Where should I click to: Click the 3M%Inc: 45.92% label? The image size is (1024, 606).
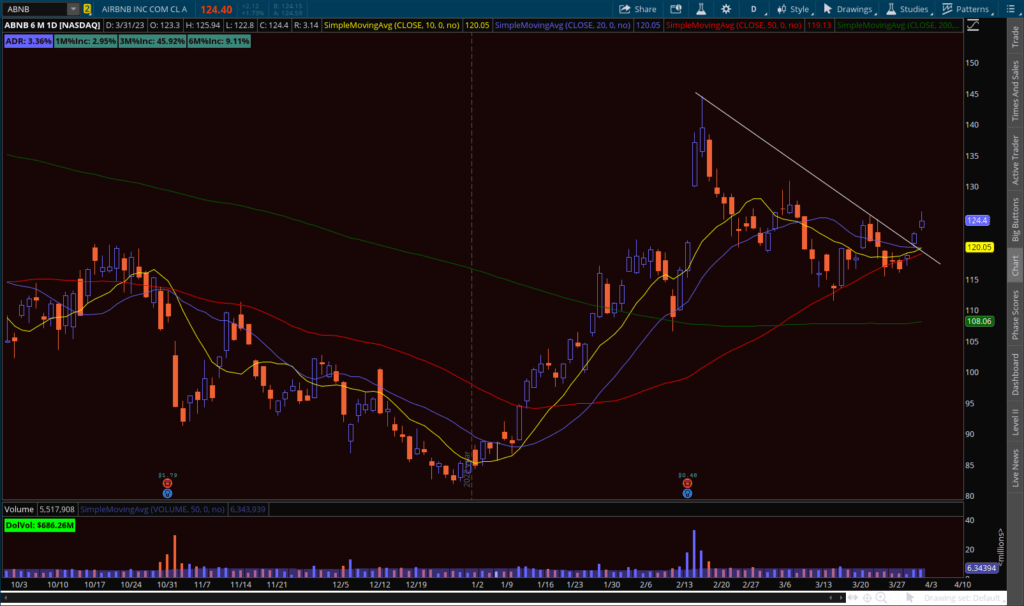[x=152, y=41]
